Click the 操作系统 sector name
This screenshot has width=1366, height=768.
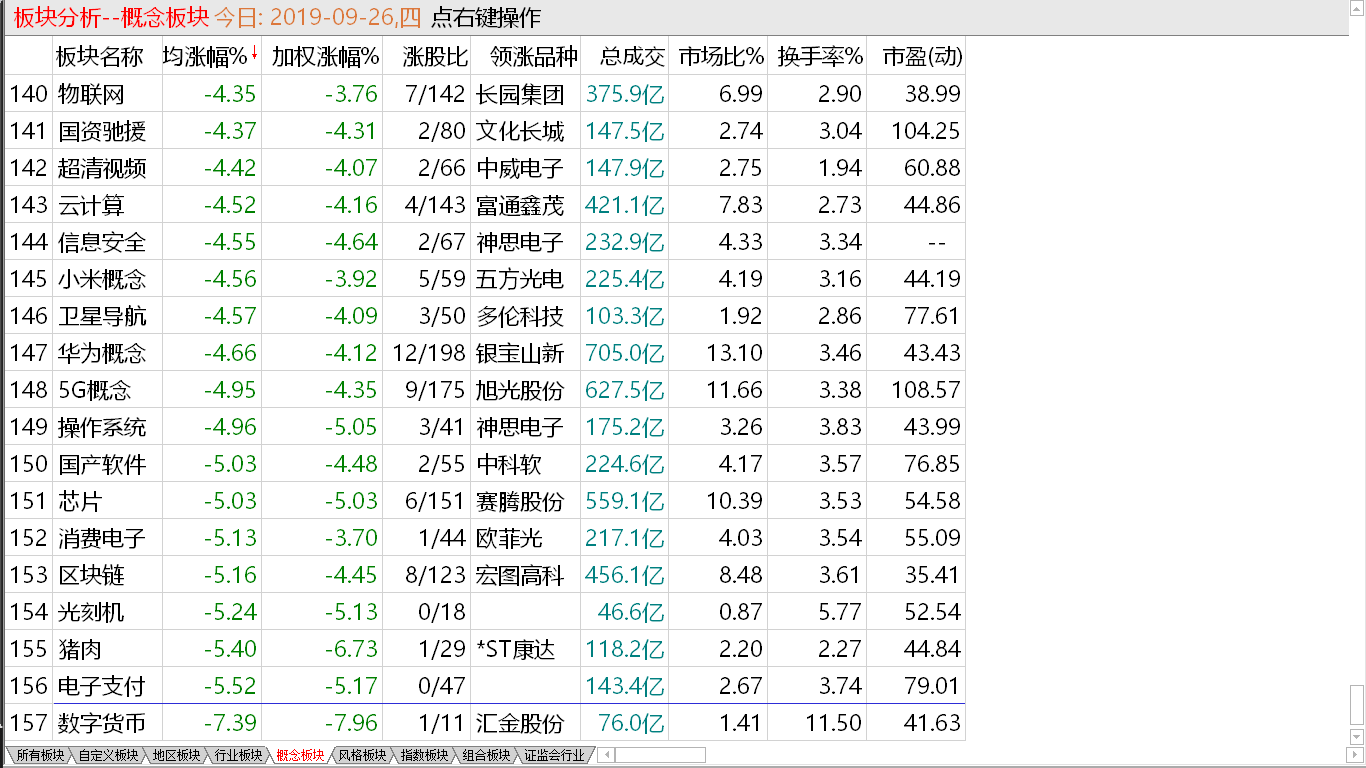102,427
